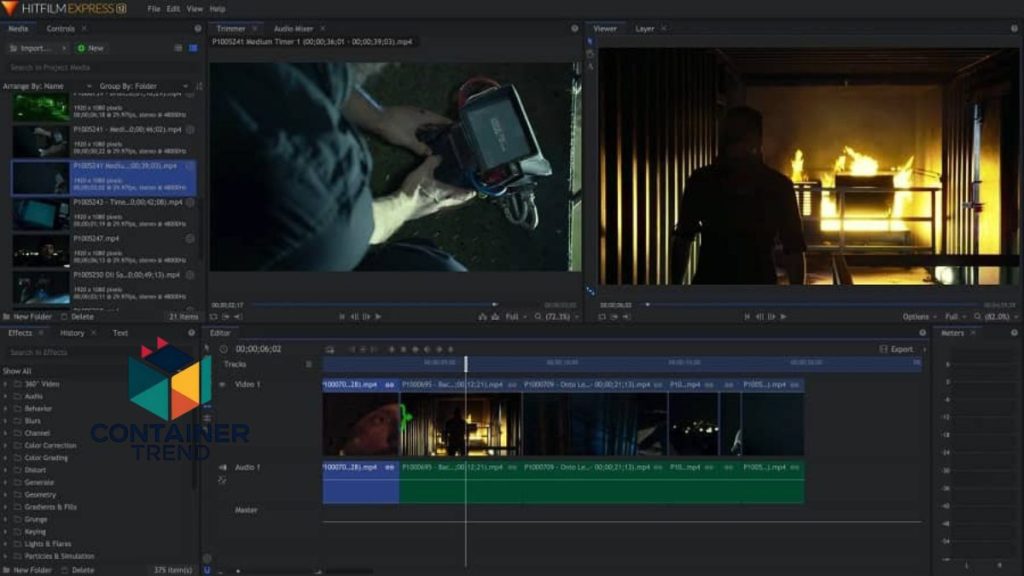The height and width of the screenshot is (576, 1024).
Task: Toggle circle marker on P1005247.mp4 media item
Action: [x=190, y=239]
